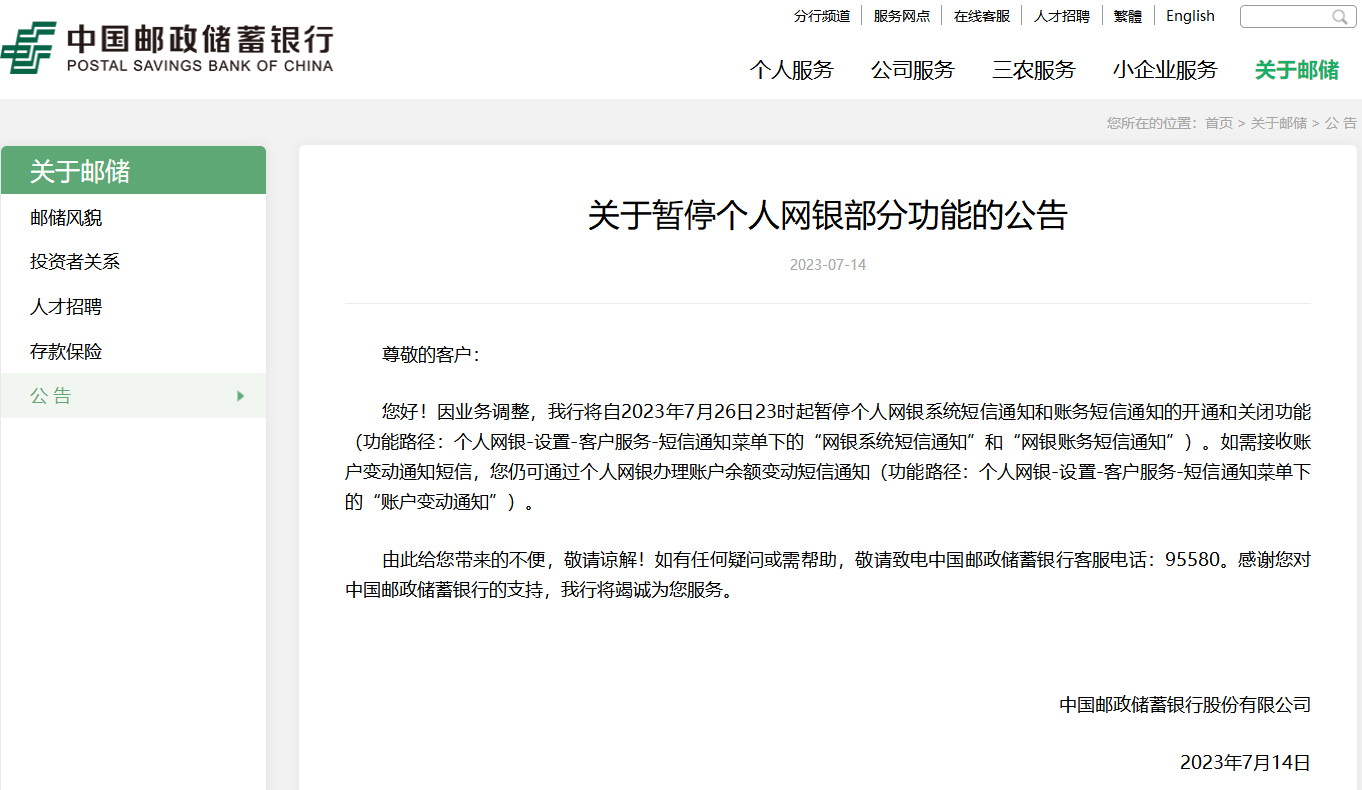Click 公告 in breadcrumb
Viewport: 1362px width, 790px height.
pos(1341,123)
